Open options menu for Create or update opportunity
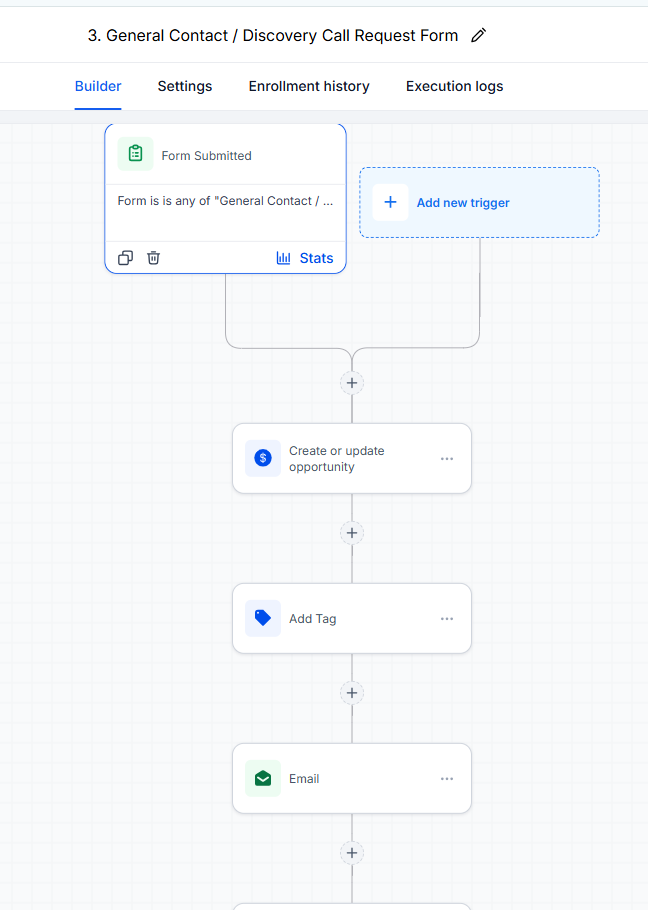 pyautogui.click(x=447, y=458)
